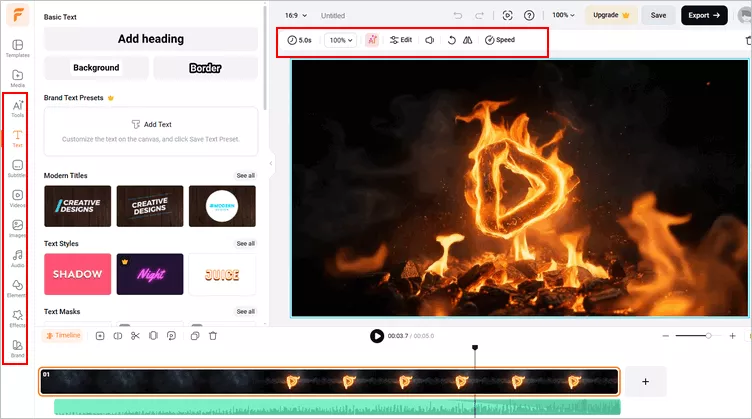752x419 pixels.
Task: Add Background style text
Action: 96,68
